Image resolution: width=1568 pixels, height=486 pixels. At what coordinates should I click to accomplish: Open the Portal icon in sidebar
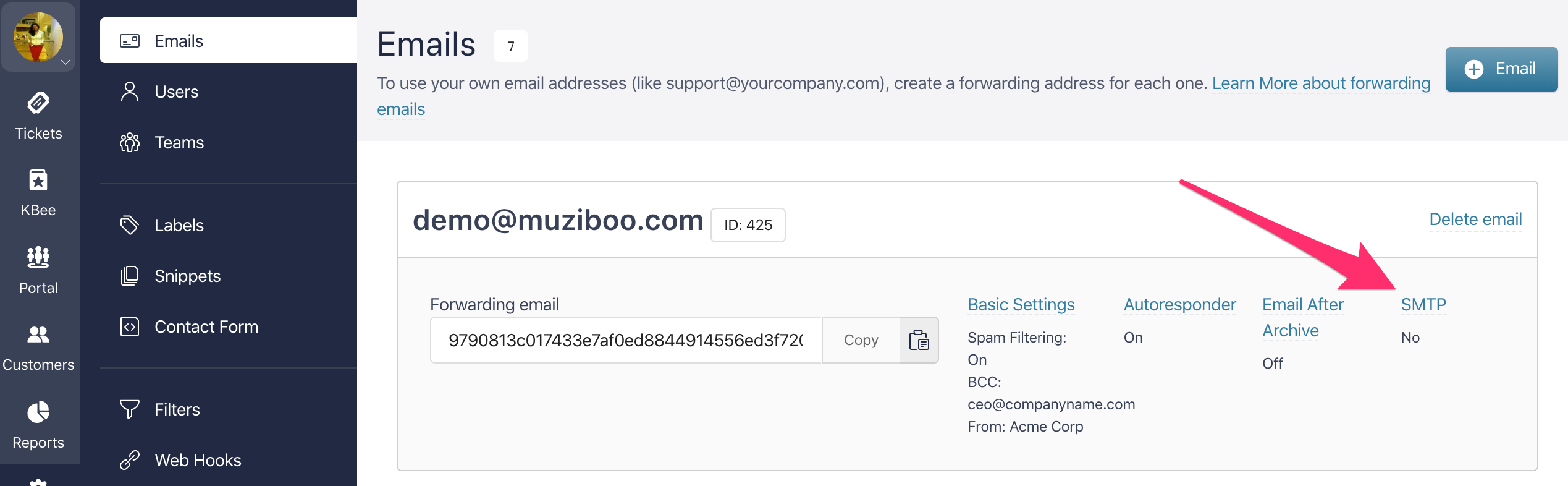pos(38,257)
